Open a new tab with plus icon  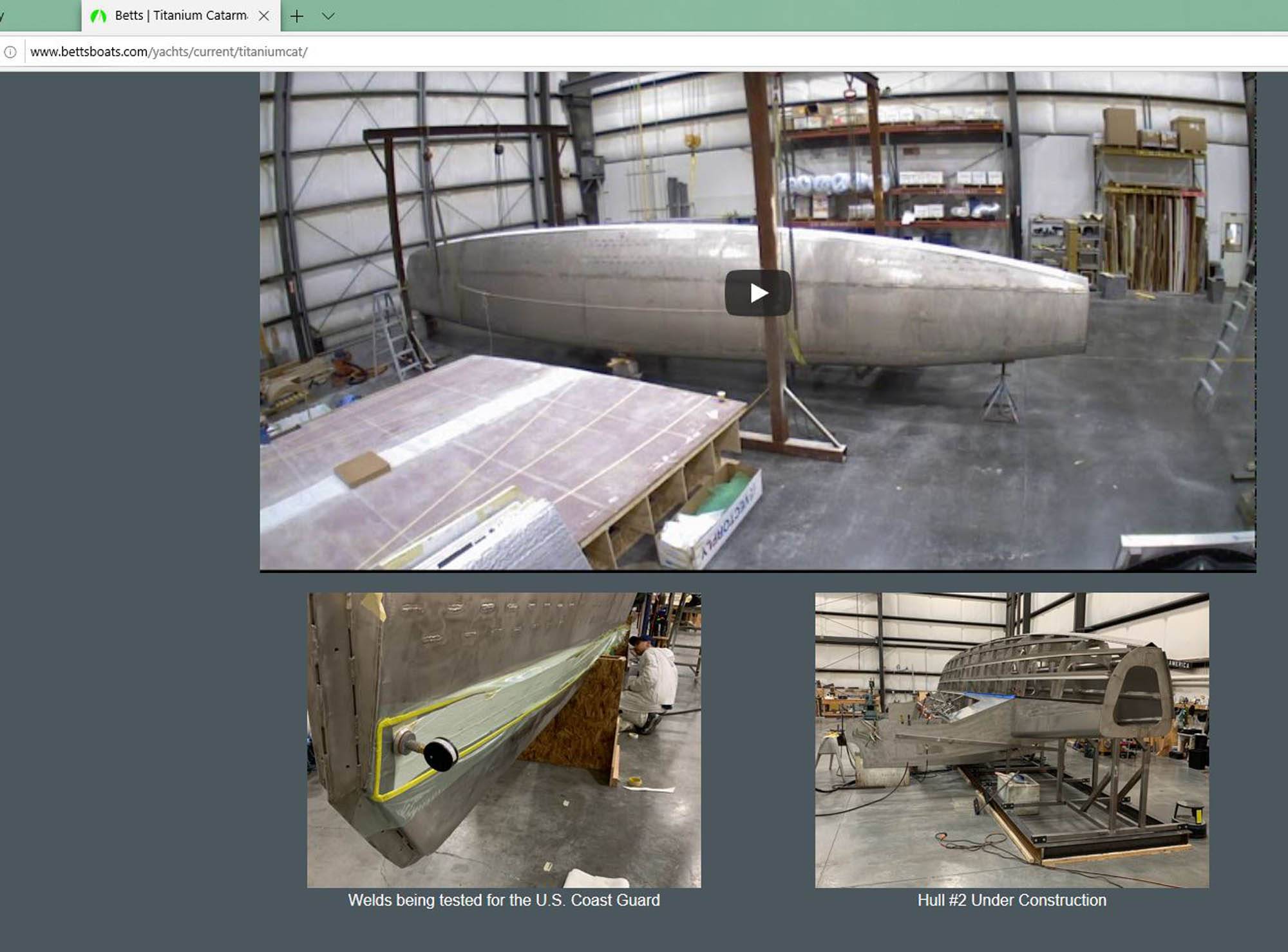(x=296, y=16)
